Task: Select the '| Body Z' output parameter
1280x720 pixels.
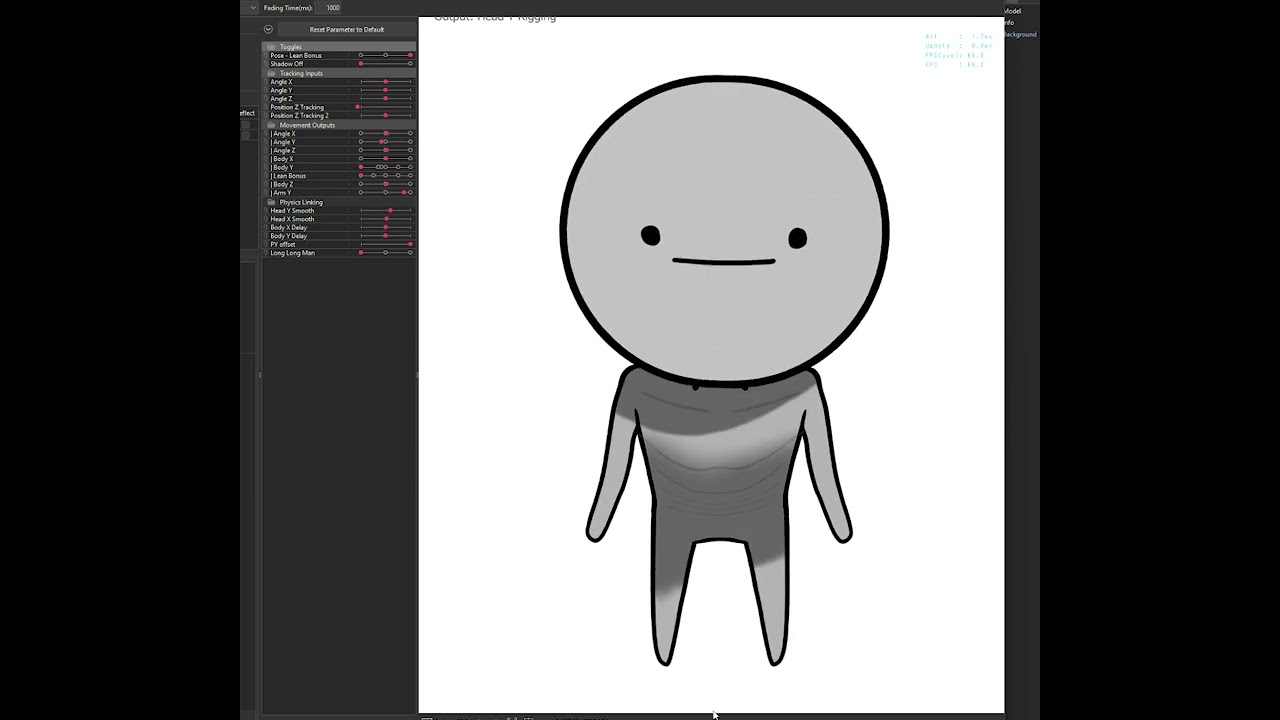Action: [x=282, y=184]
